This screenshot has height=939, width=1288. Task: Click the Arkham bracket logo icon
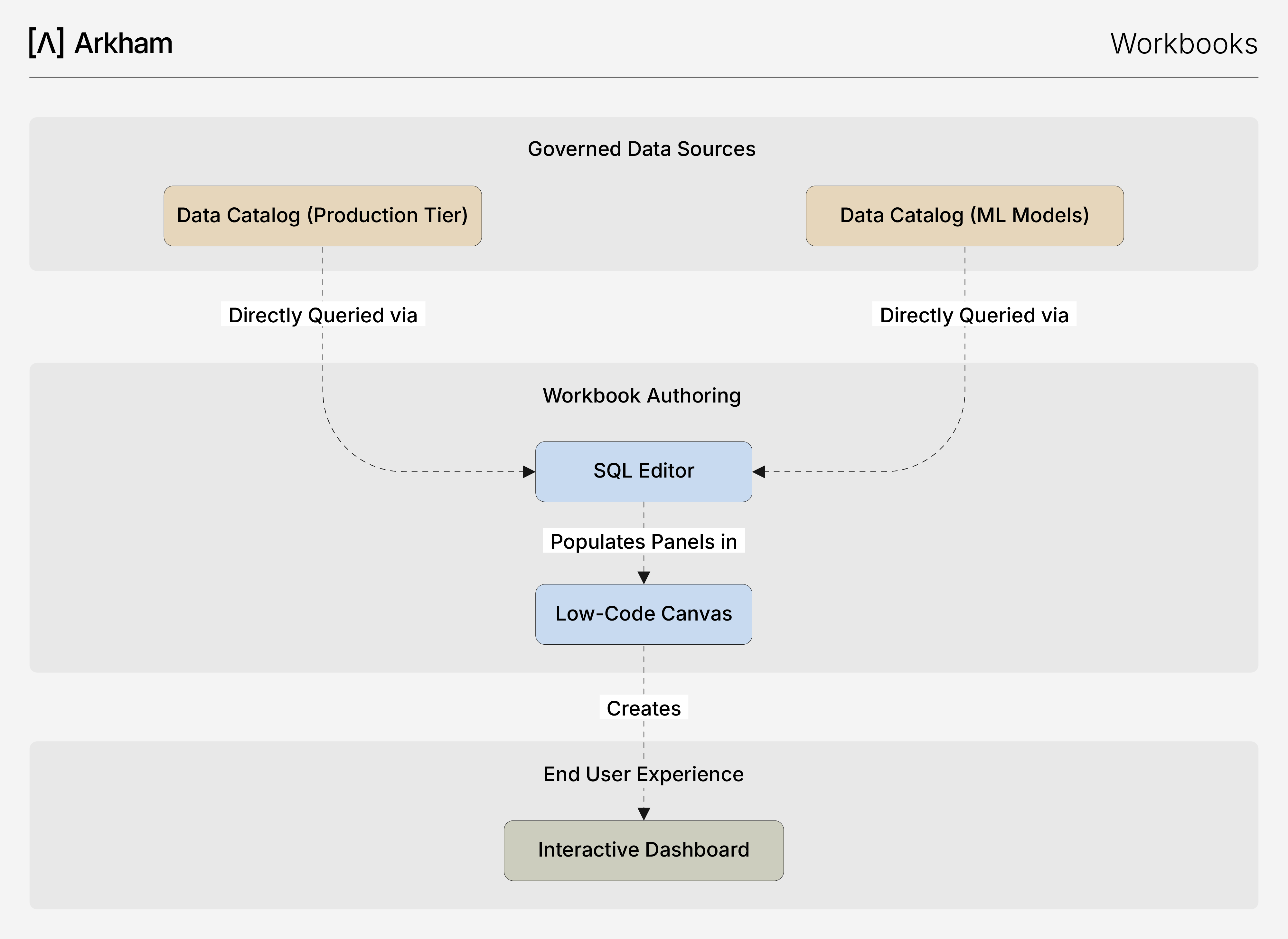click(47, 43)
